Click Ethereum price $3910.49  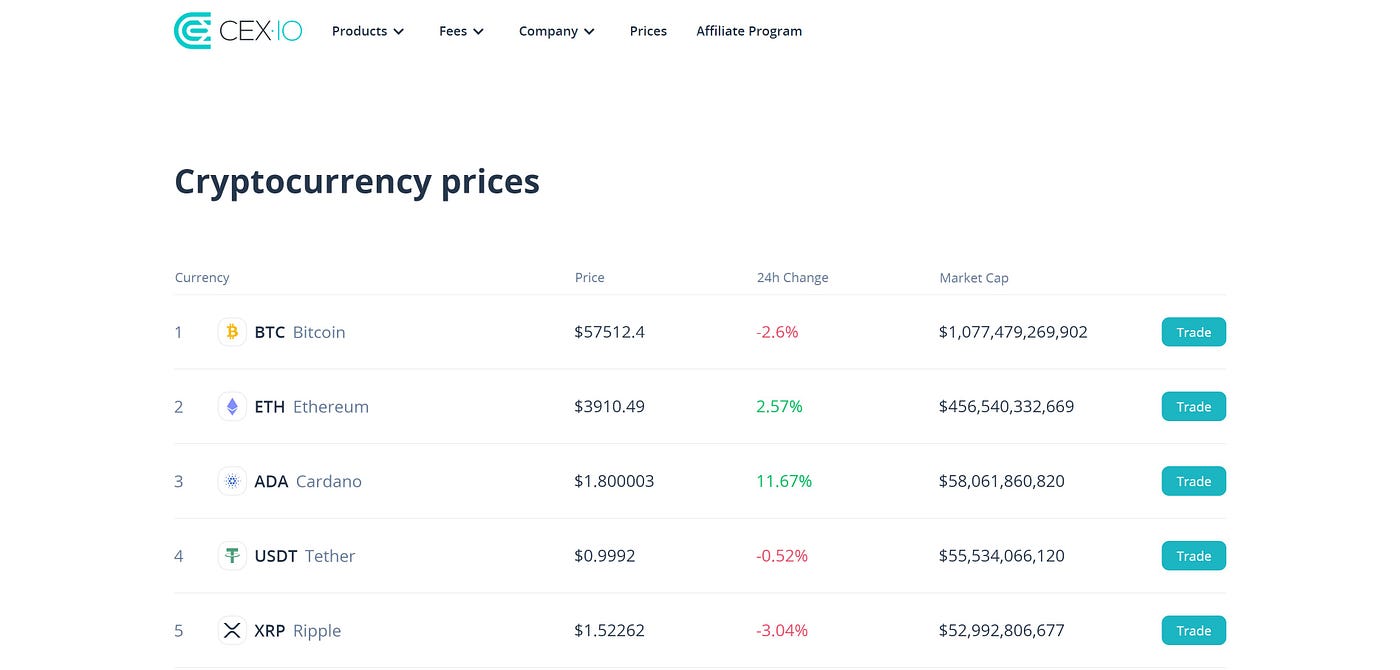coord(609,407)
